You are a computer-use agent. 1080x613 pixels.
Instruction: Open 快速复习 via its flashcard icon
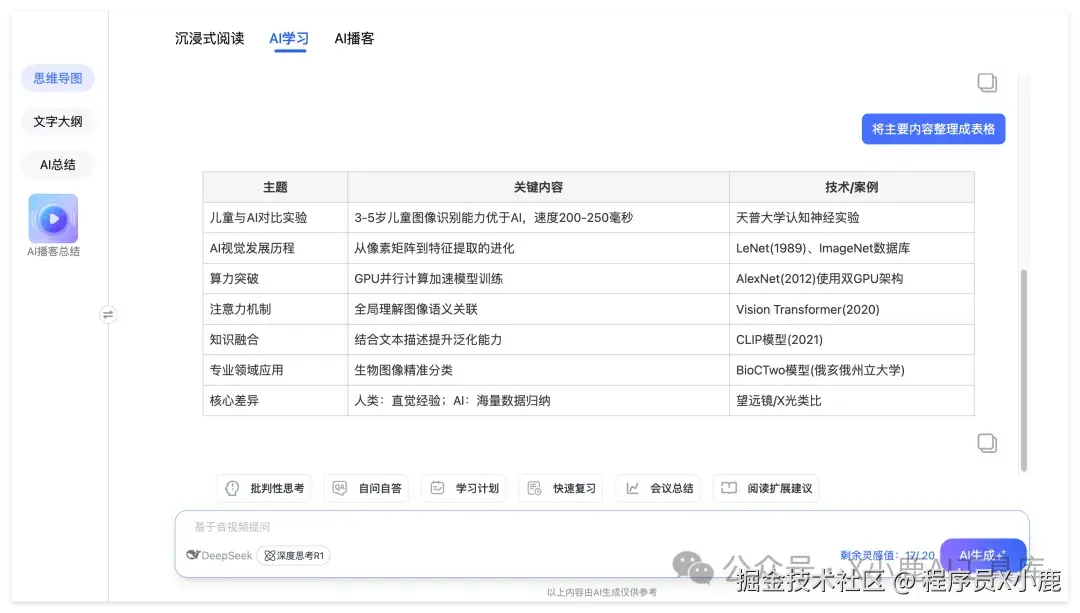(533, 488)
